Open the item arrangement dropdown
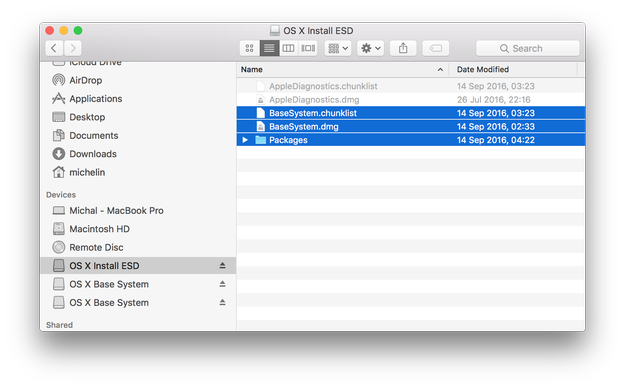The image size is (625, 388). click(338, 48)
